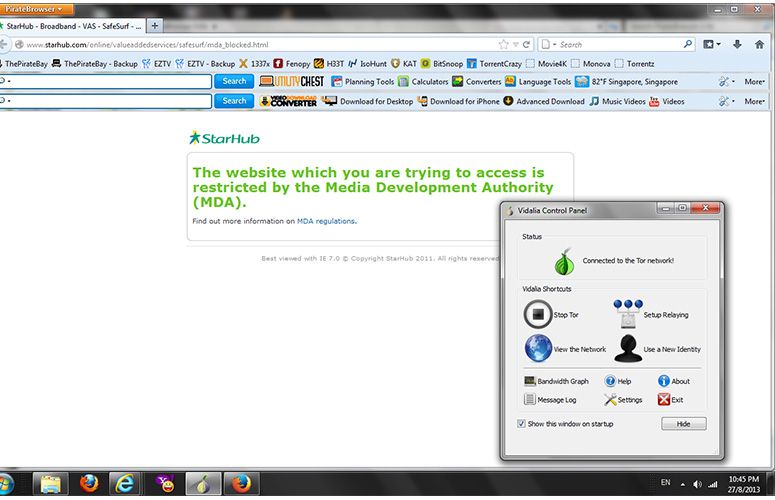Viewport: 775px width, 500px height.
Task: Open the Movie4K bookmark
Action: (x=546, y=64)
